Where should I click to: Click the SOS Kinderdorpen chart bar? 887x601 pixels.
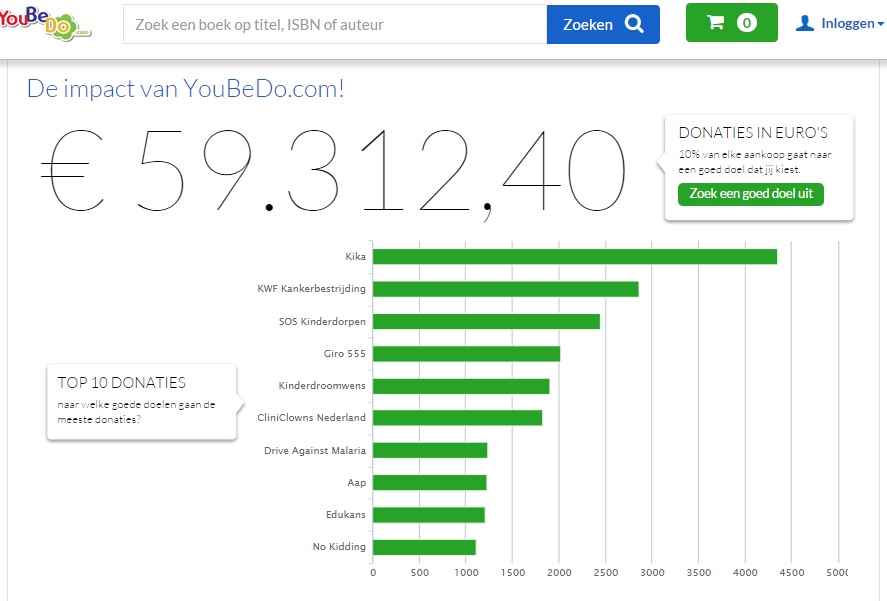coord(486,321)
